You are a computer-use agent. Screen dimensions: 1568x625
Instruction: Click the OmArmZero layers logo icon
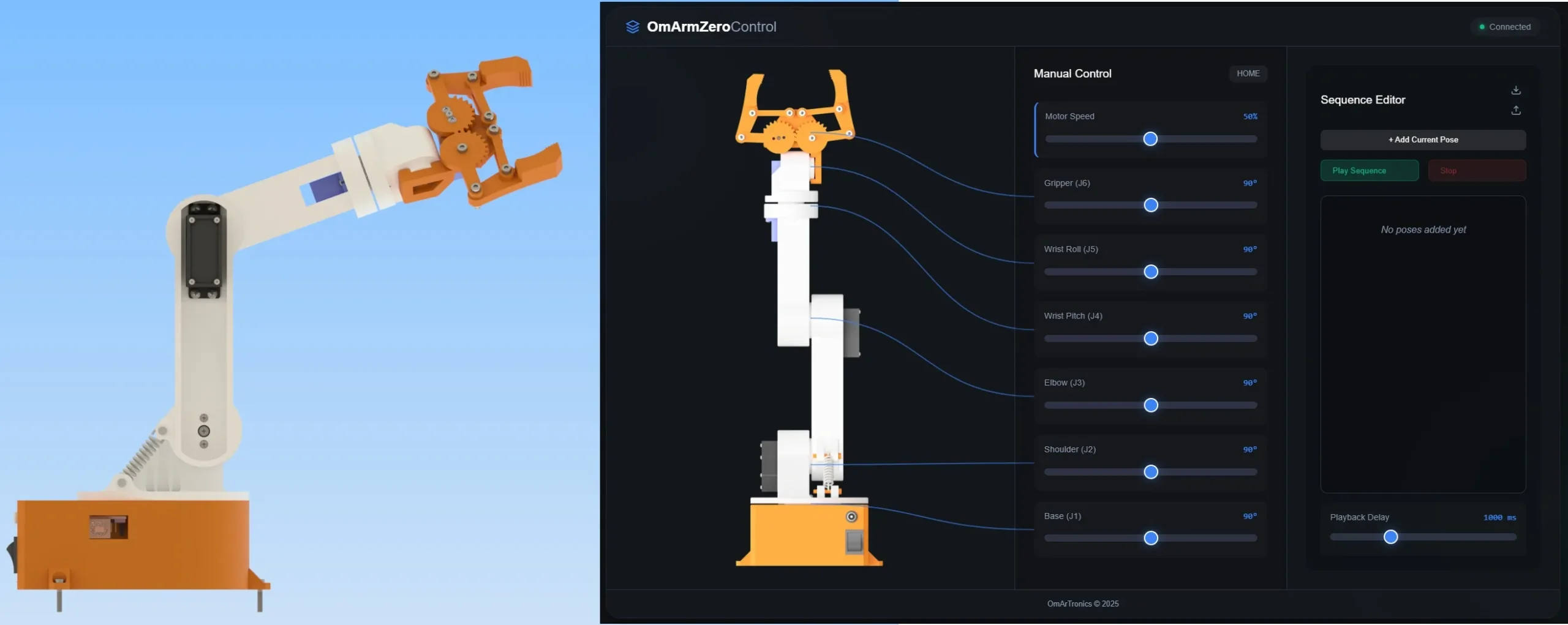pyautogui.click(x=633, y=26)
